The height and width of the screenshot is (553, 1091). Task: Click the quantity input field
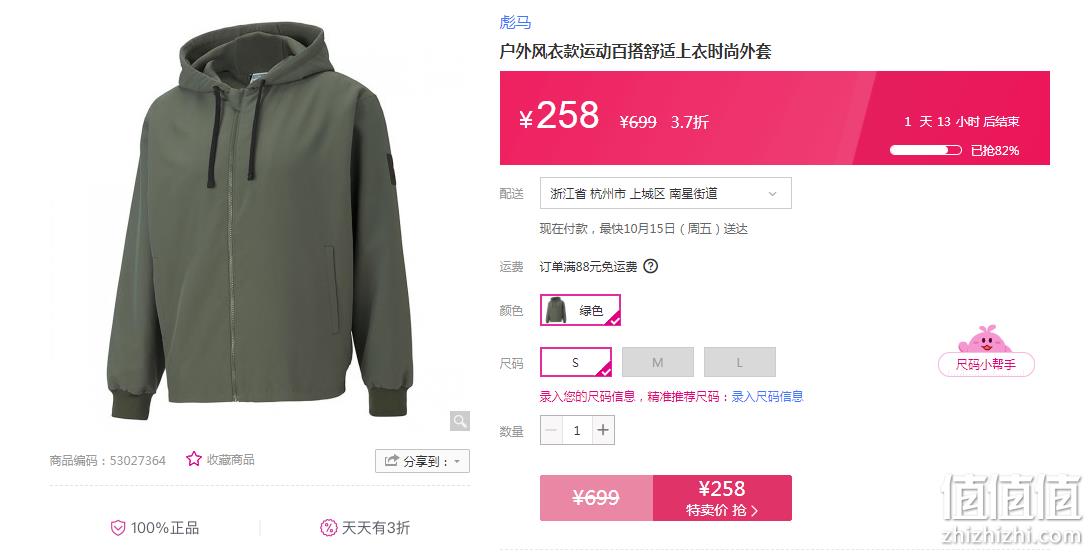click(x=577, y=431)
